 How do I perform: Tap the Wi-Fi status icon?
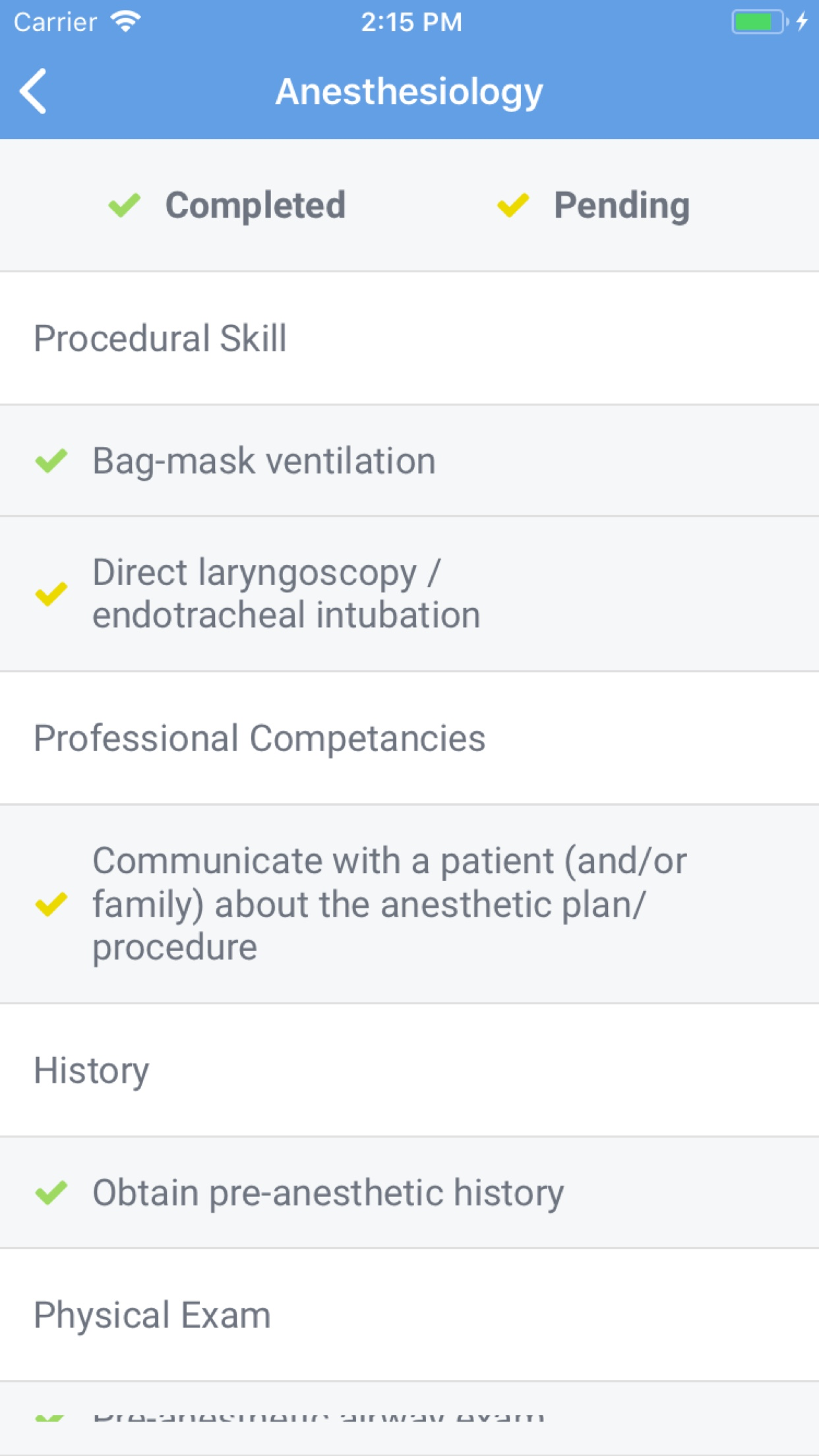click(126, 22)
